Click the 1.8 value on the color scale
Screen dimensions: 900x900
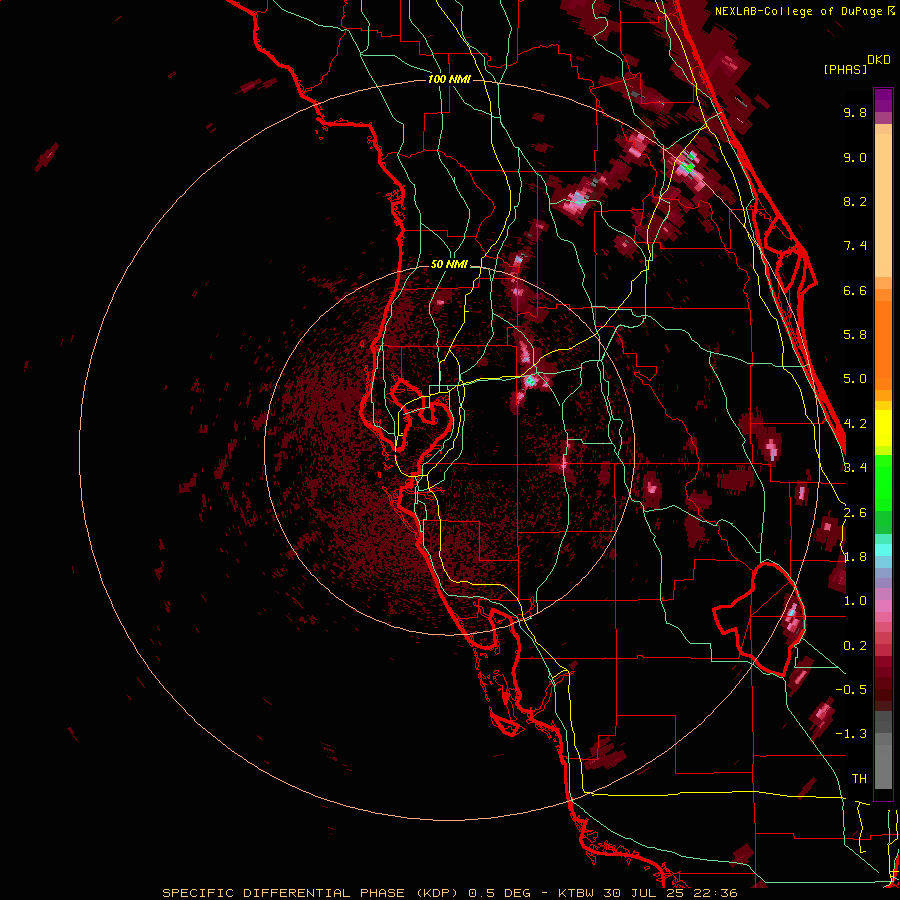tap(855, 557)
